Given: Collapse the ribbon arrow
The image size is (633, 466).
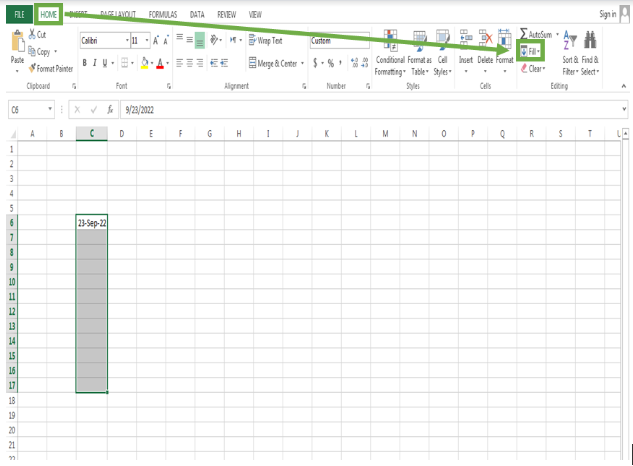Looking at the screenshot, I should [623, 86].
